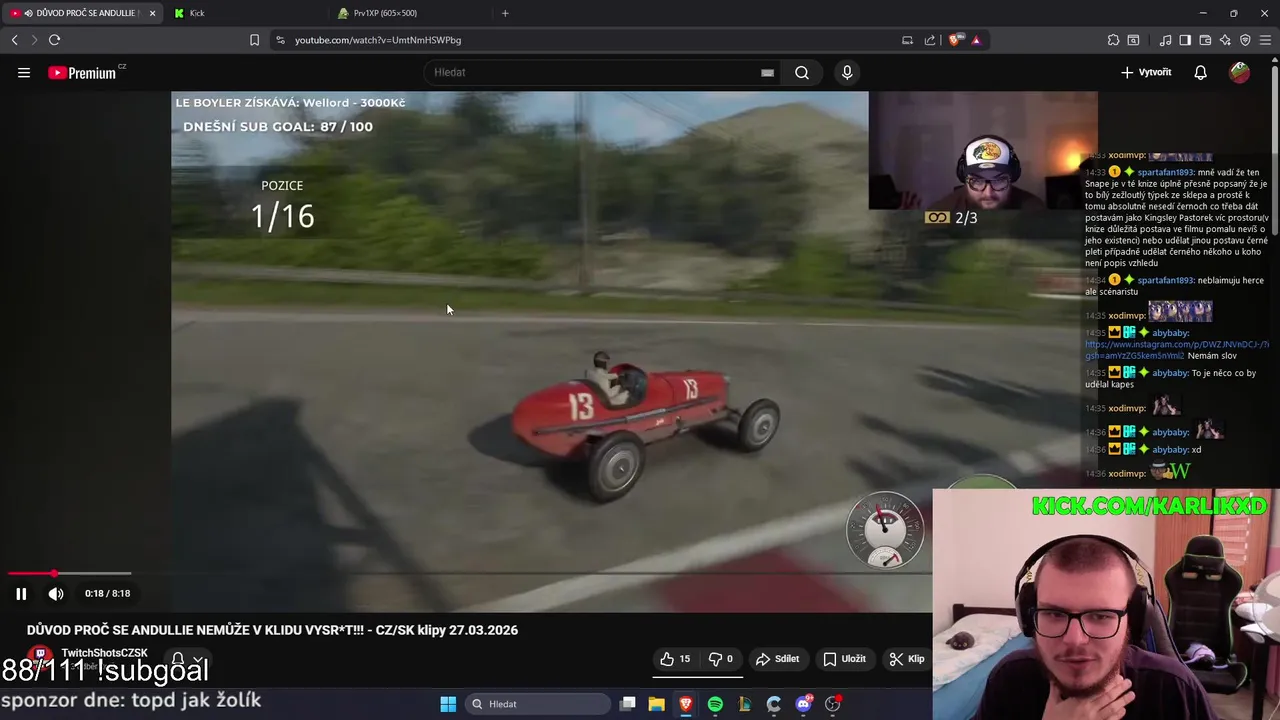Image resolution: width=1280 pixels, height=720 pixels.
Task: Open Brave Rewards triangle icon
Action: click(x=976, y=40)
